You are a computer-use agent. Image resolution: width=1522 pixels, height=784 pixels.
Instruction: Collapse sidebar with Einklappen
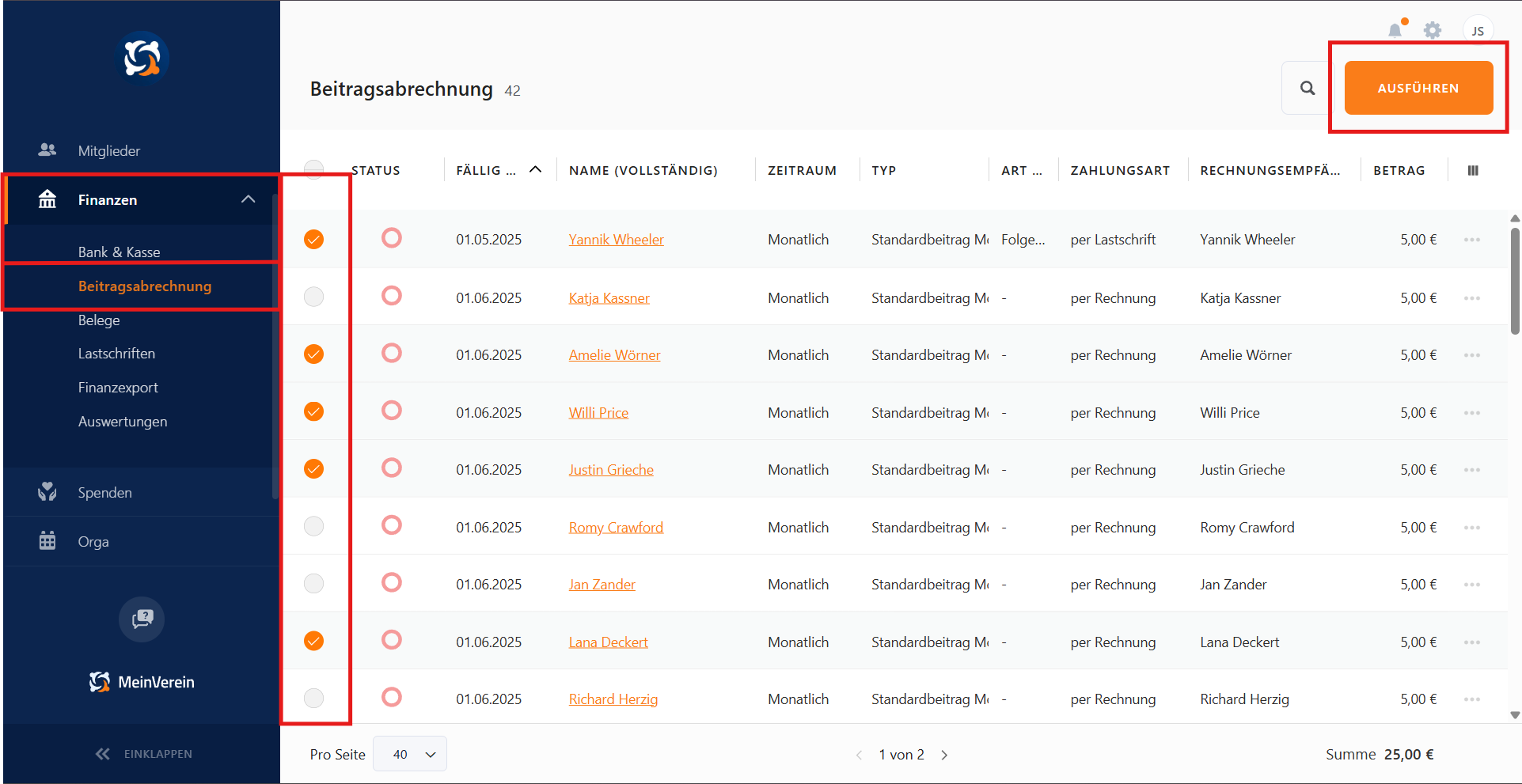[x=143, y=754]
